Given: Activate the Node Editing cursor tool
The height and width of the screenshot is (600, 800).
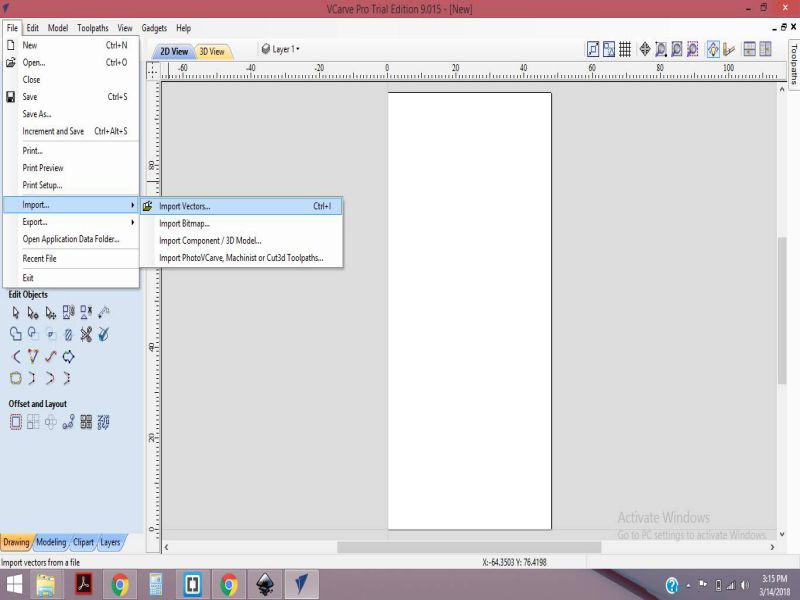Looking at the screenshot, I should pyautogui.click(x=33, y=312).
